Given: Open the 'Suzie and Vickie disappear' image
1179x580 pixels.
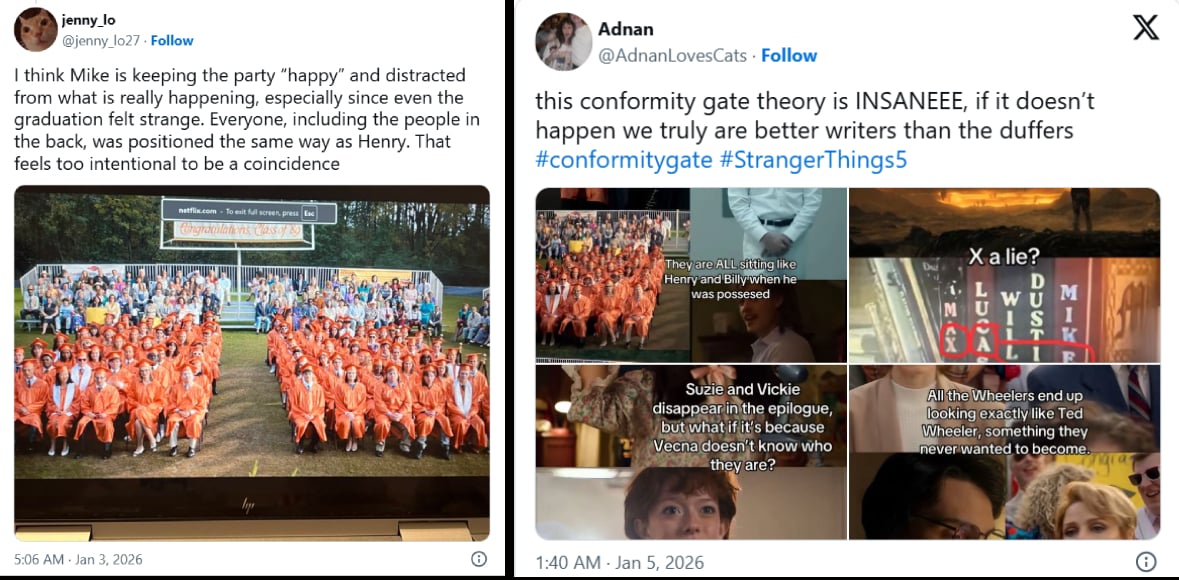Looking at the screenshot, I should [x=691, y=453].
